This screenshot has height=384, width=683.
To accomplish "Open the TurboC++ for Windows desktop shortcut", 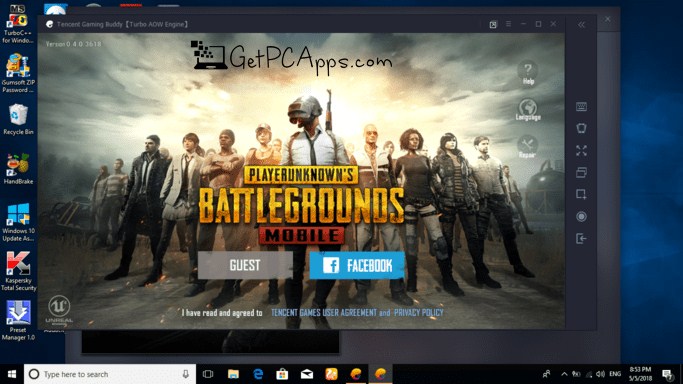I will [x=18, y=24].
